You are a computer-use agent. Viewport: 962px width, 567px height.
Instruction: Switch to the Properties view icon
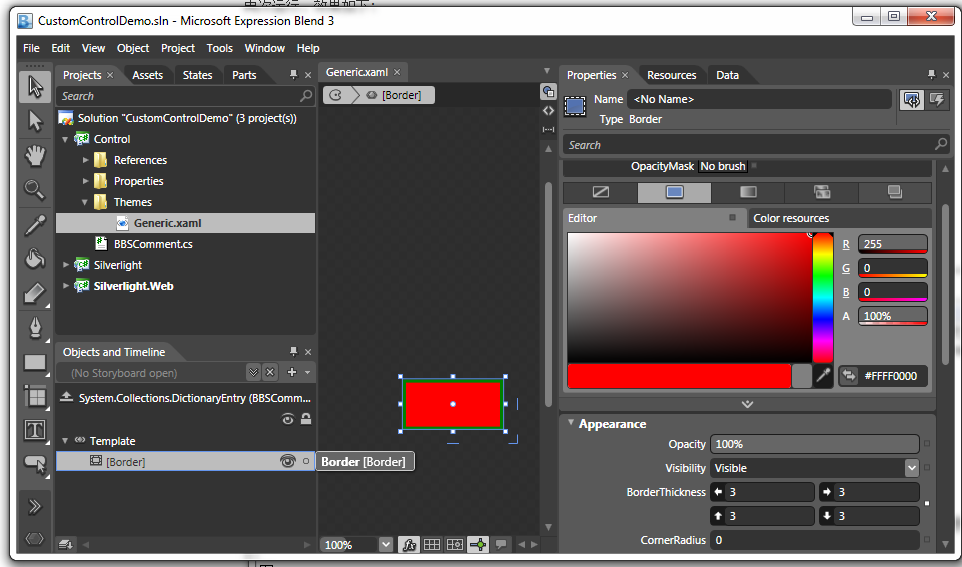[912, 100]
